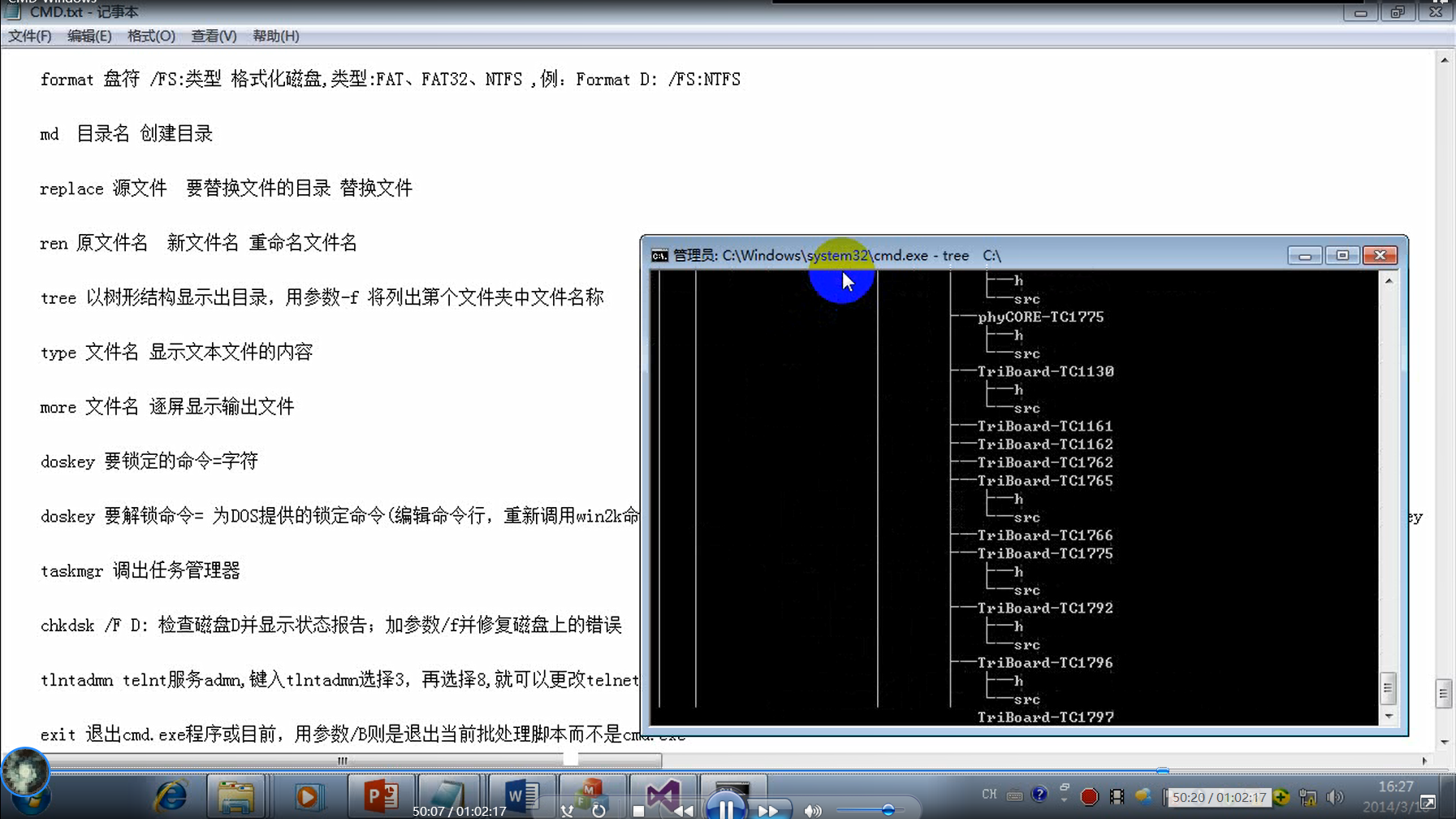Click the film strip tray icon
The width and height of the screenshot is (1456, 819).
pyautogui.click(x=1117, y=797)
